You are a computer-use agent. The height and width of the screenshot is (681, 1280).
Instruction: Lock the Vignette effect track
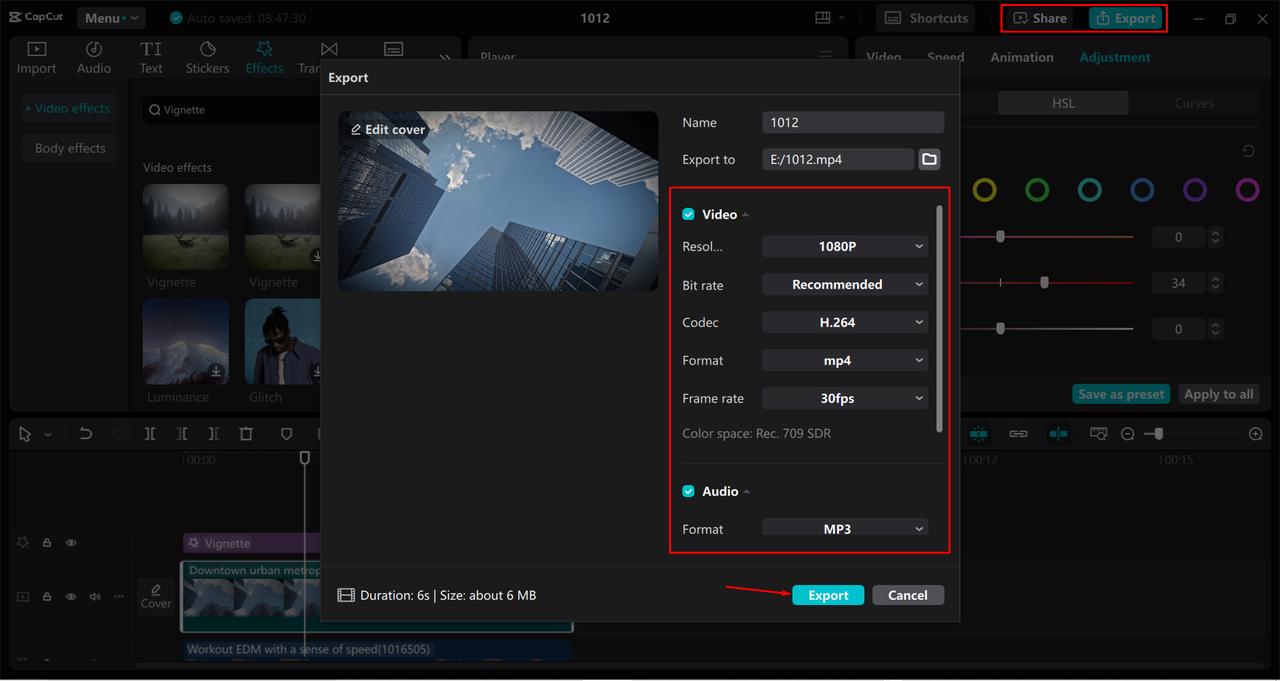point(47,543)
